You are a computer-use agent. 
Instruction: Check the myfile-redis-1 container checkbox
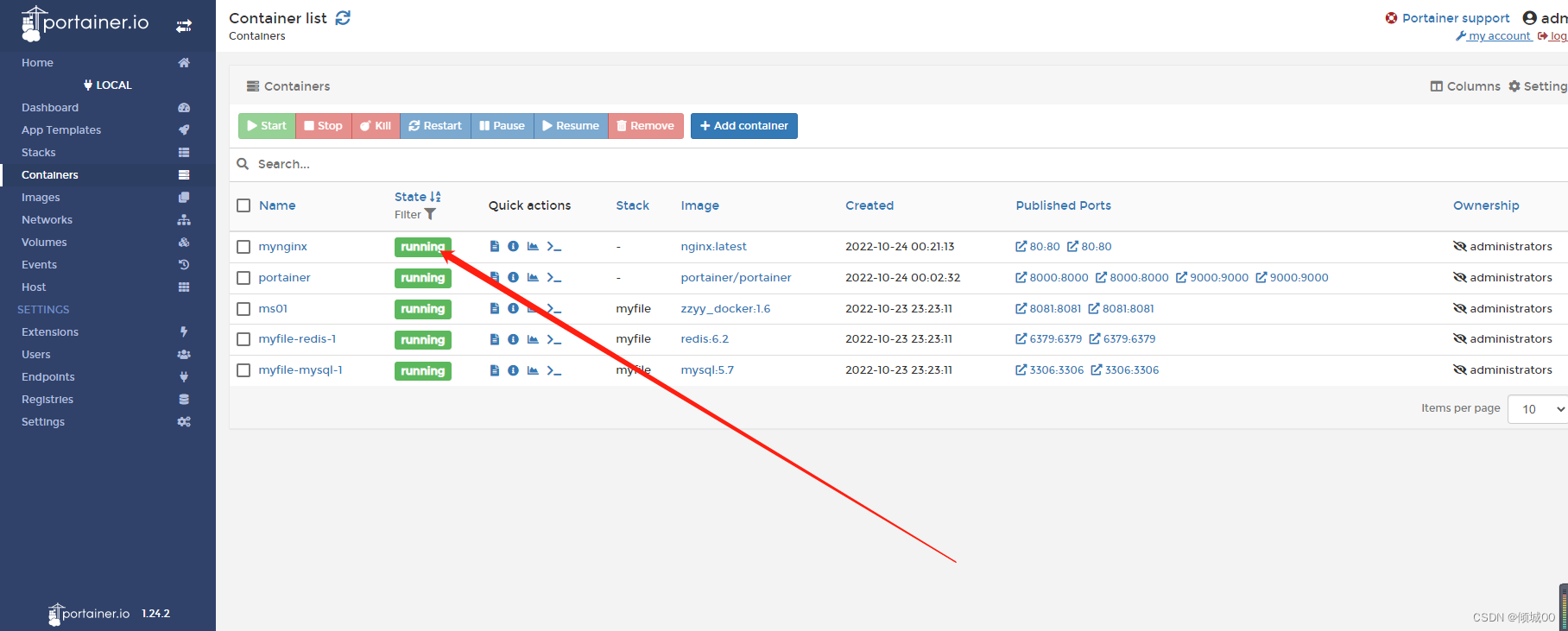click(x=243, y=339)
